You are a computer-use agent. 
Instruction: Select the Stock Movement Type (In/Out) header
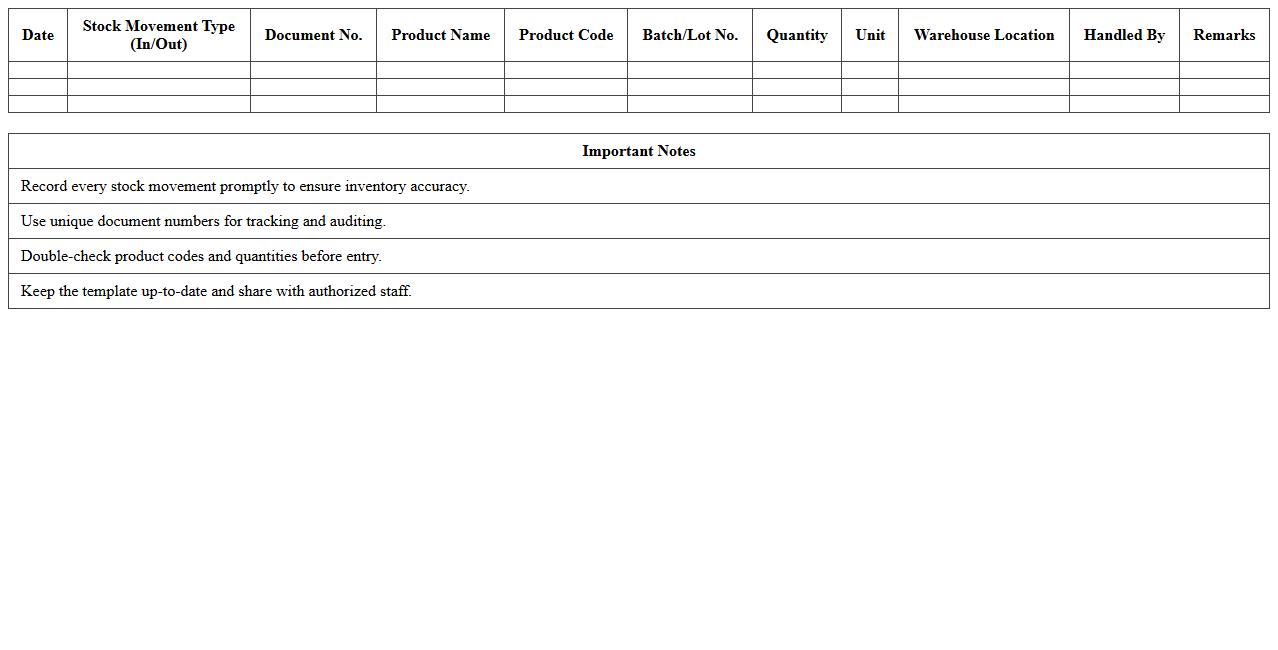coord(159,35)
